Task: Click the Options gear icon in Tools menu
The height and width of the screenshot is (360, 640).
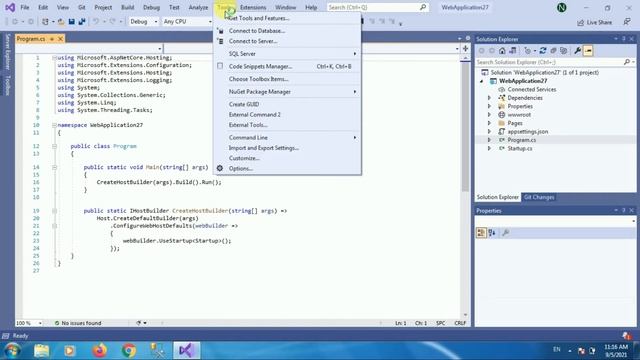Action: [x=220, y=168]
